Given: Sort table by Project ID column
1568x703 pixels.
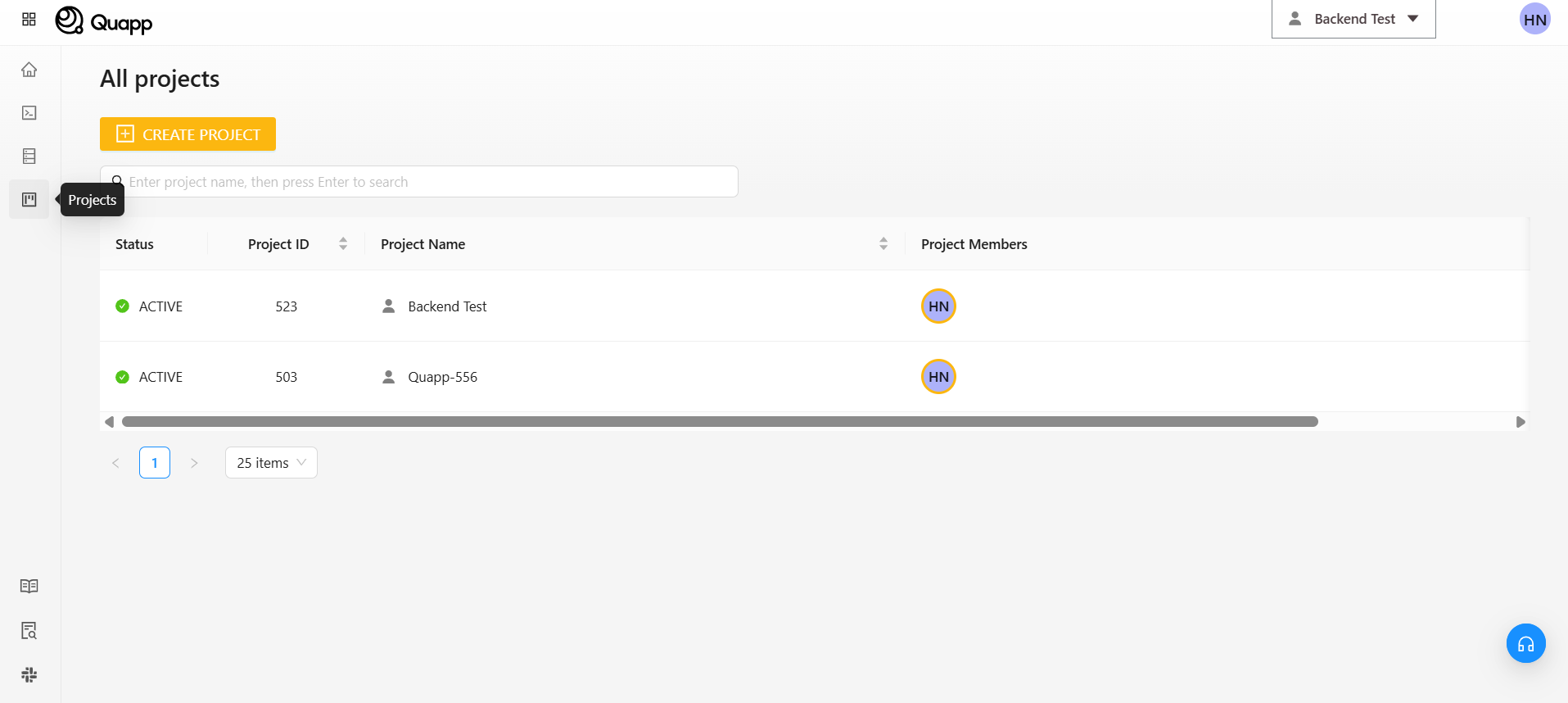Looking at the screenshot, I should [343, 244].
